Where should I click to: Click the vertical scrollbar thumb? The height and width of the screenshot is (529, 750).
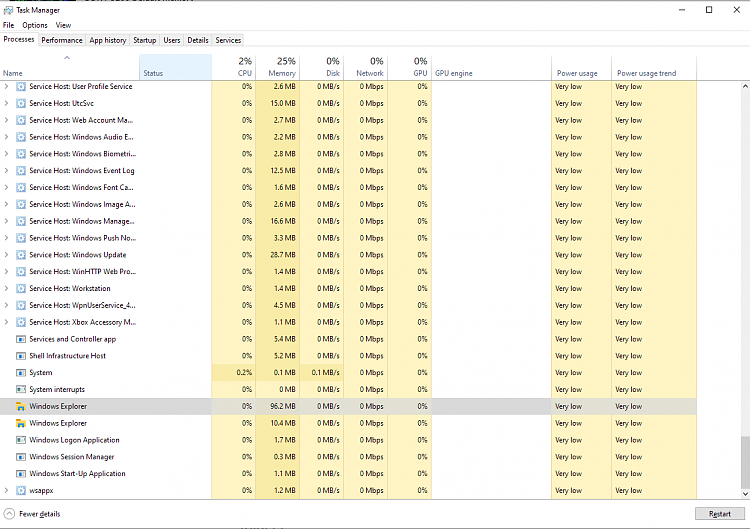[x=745, y=462]
